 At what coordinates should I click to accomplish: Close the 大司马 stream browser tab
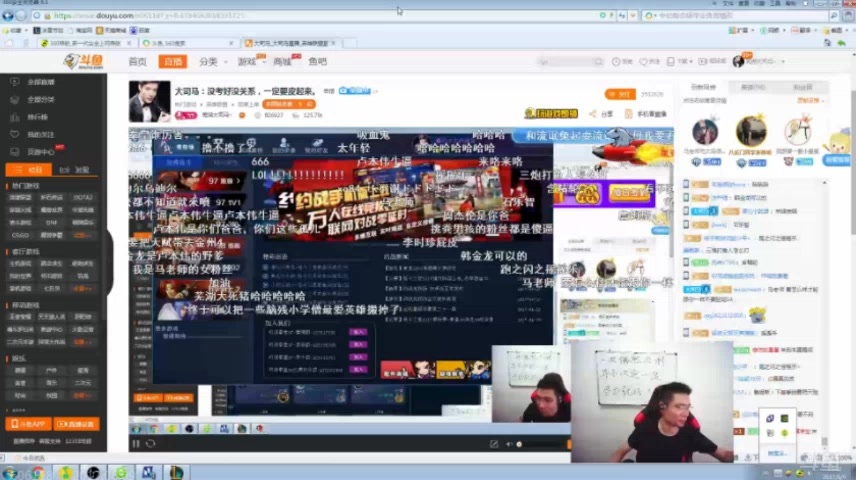(333, 43)
